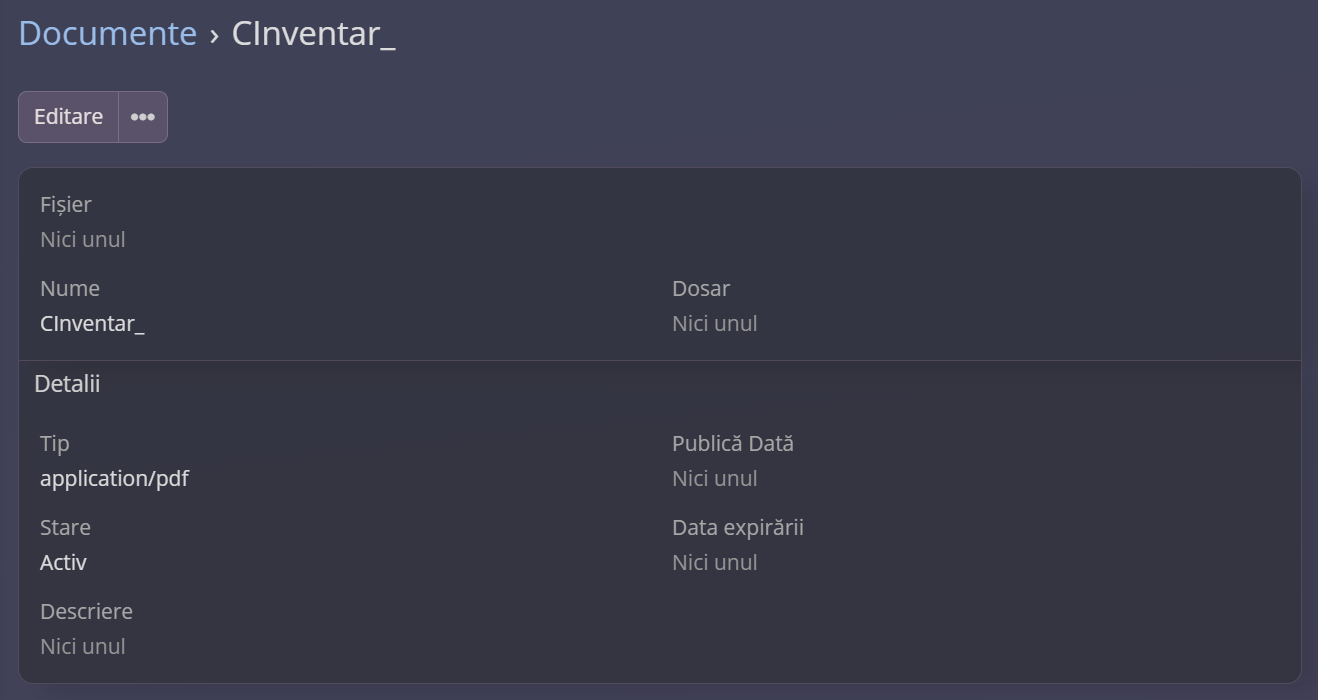Image resolution: width=1318 pixels, height=700 pixels.
Task: Click the CInventar_ breadcrumb title
Action: (313, 34)
